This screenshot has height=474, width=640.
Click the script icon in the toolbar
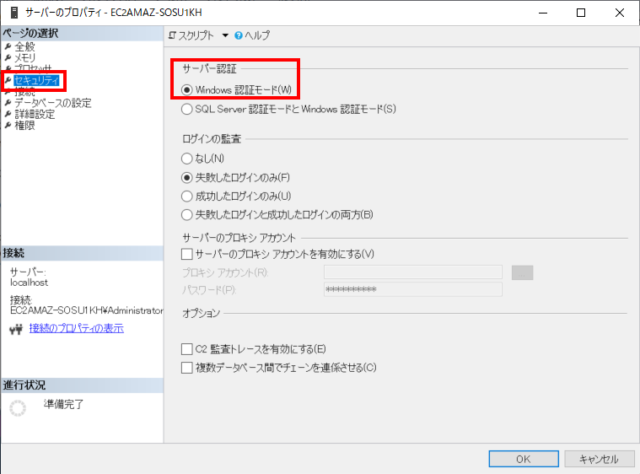pyautogui.click(x=172, y=36)
